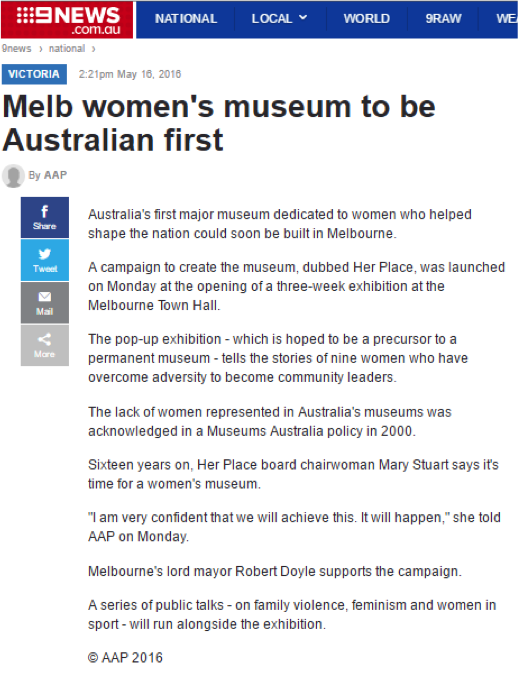Image resolution: width=518 pixels, height=683 pixels.
Task: Click the article headline text
Action: click(x=219, y=123)
